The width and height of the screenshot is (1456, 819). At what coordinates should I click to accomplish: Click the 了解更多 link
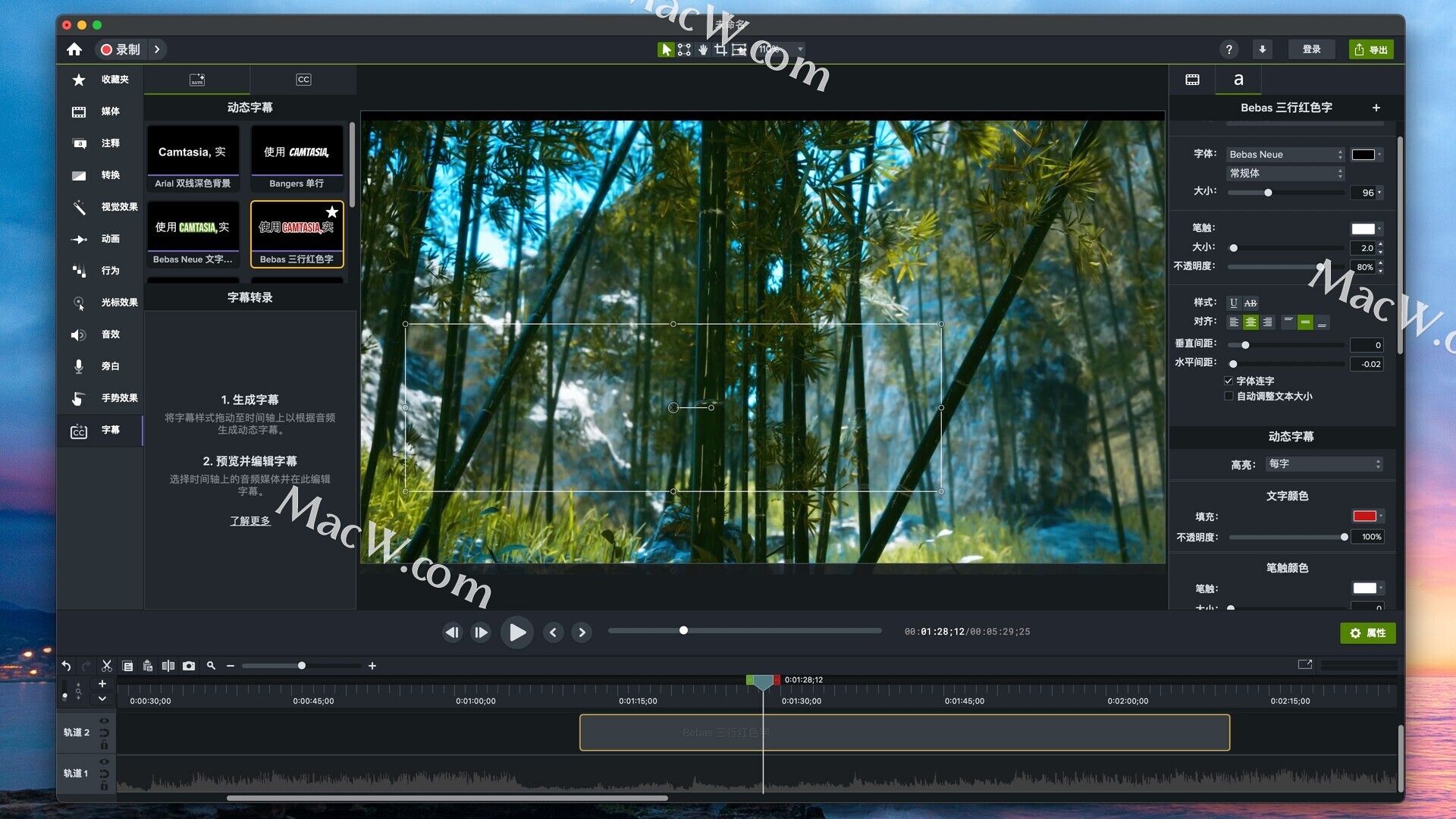[249, 521]
